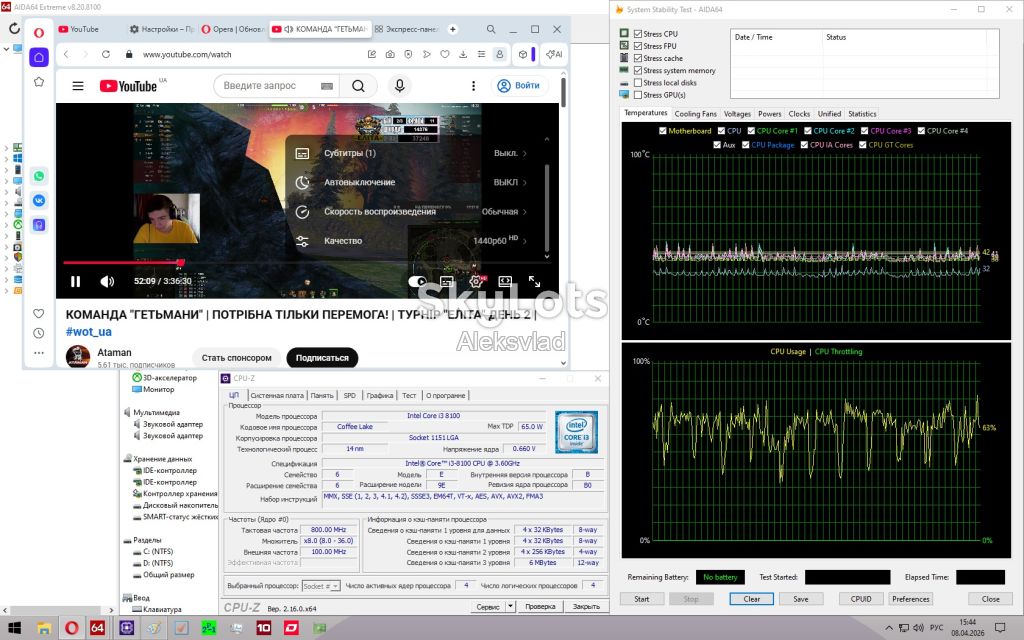
Task: Open the VK sidebar messenger
Action: (x=39, y=200)
